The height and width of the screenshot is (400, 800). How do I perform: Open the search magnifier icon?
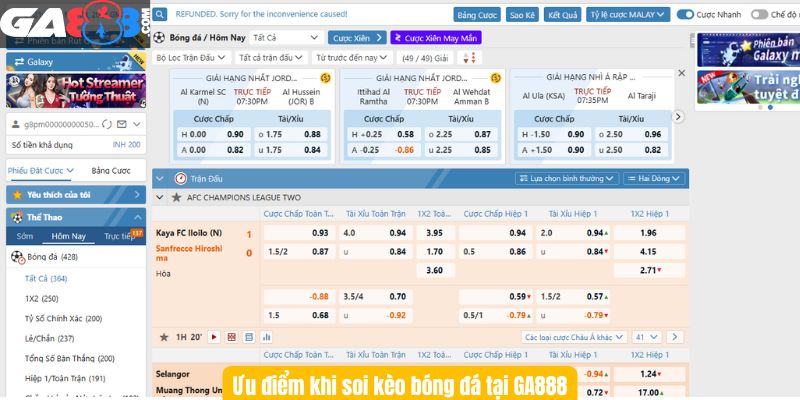(160, 14)
